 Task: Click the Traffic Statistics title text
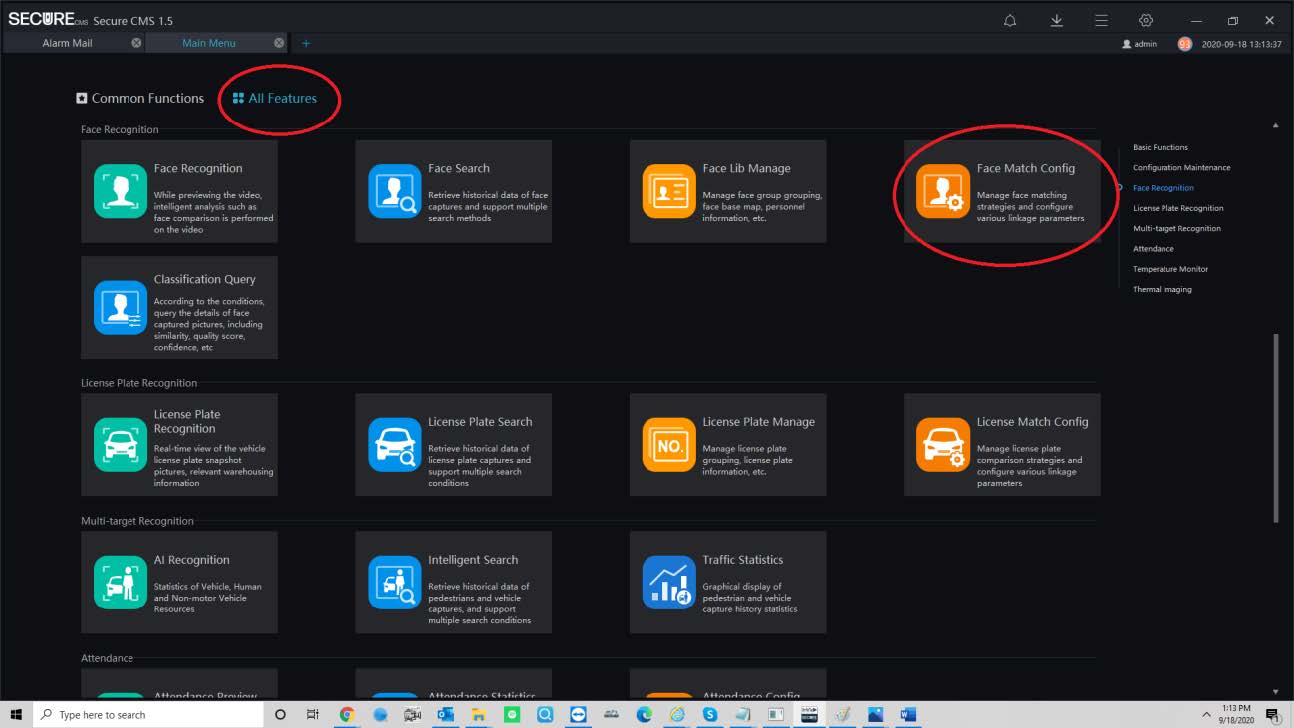(742, 560)
